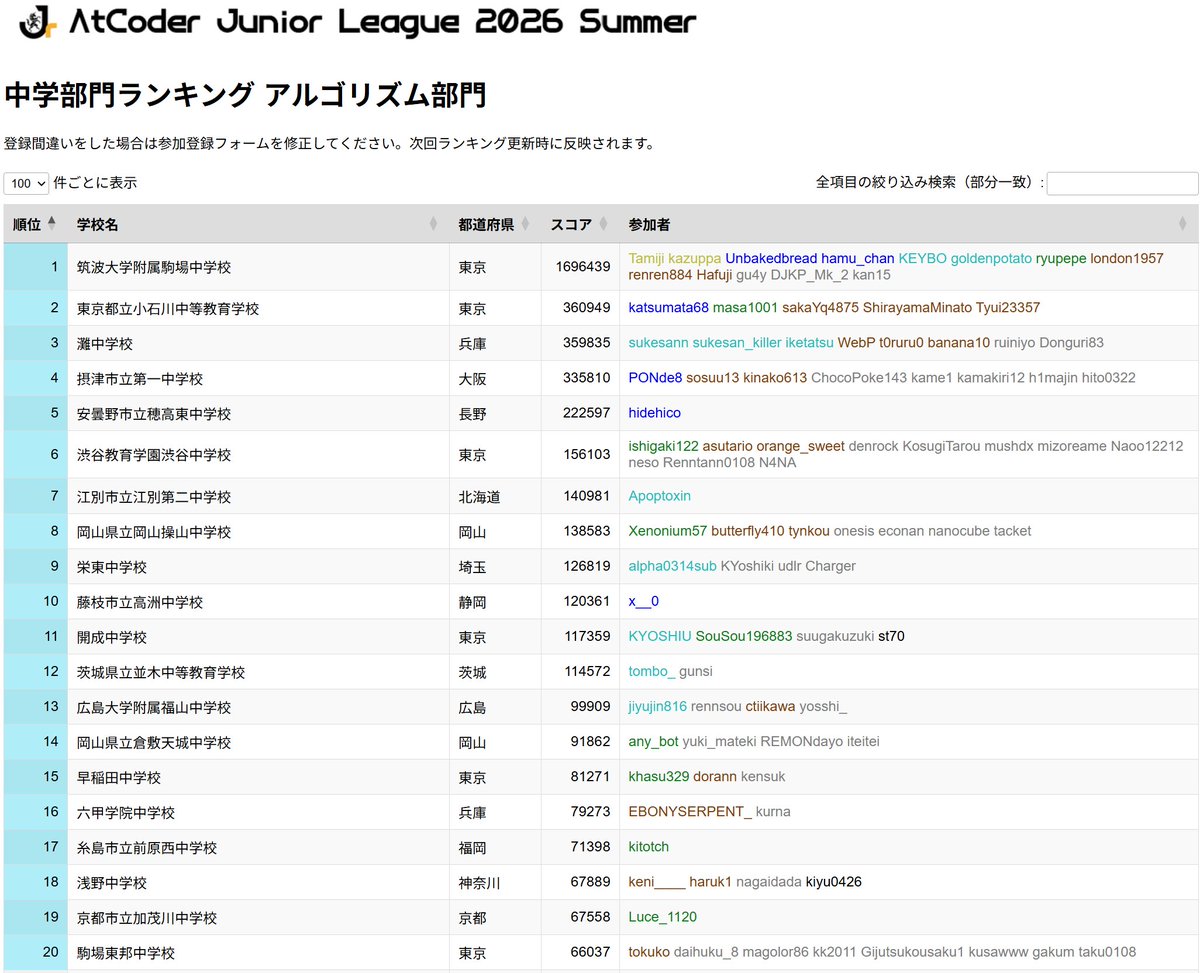Image resolution: width=1200 pixels, height=973 pixels.
Task: Click score value 66037
Action: tap(591, 953)
